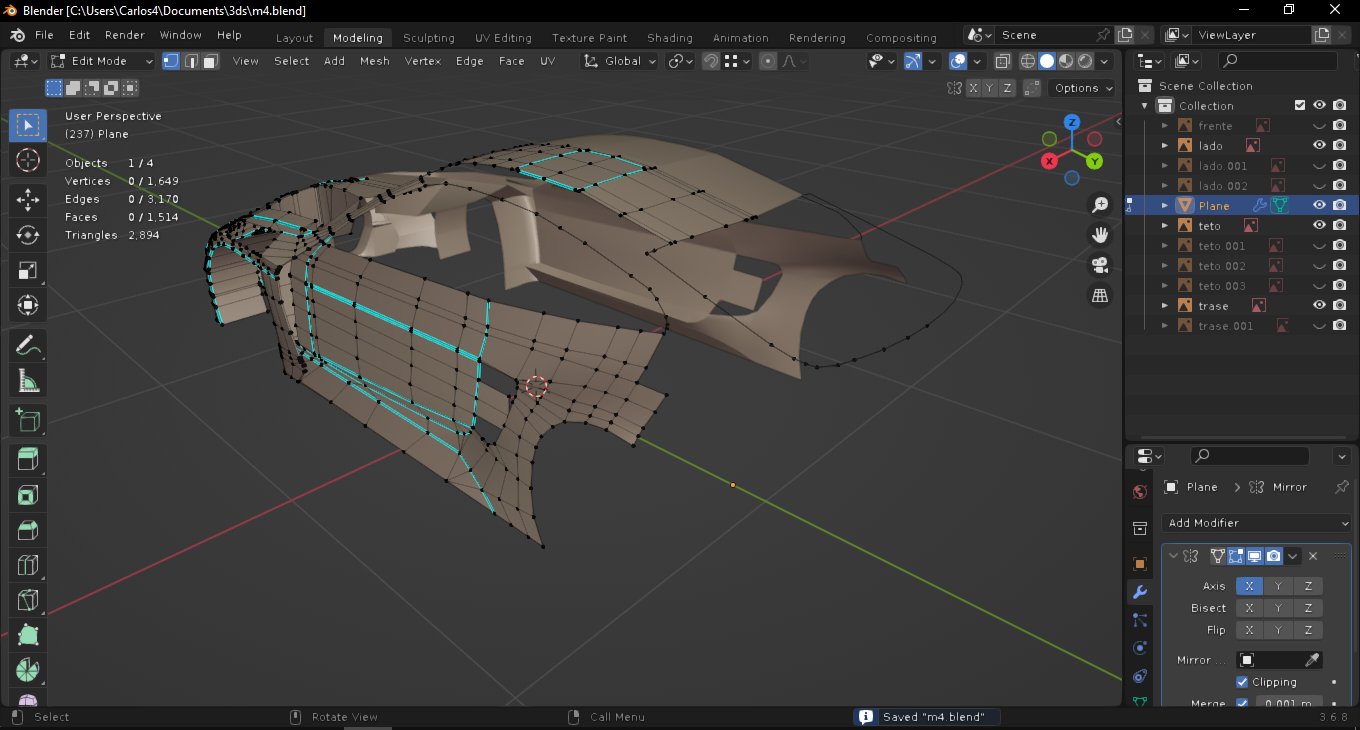Enable Bisect on X axis
Viewport: 1360px width, 730px height.
click(x=1249, y=608)
